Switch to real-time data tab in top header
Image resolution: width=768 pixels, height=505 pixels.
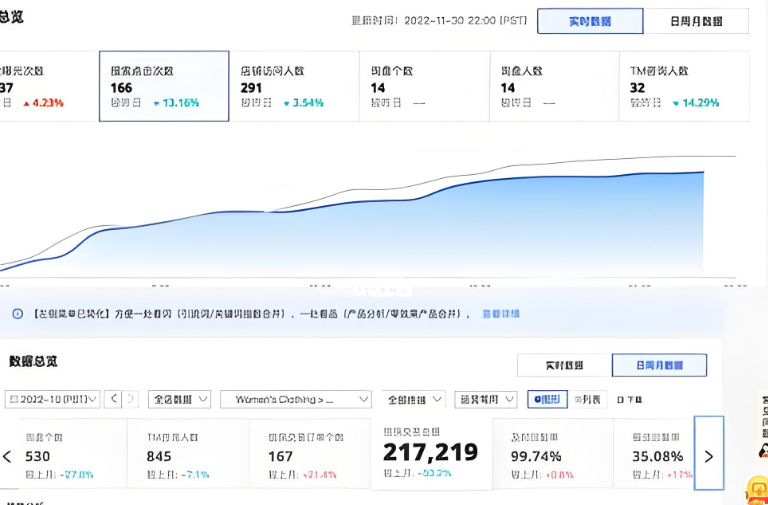[589, 21]
